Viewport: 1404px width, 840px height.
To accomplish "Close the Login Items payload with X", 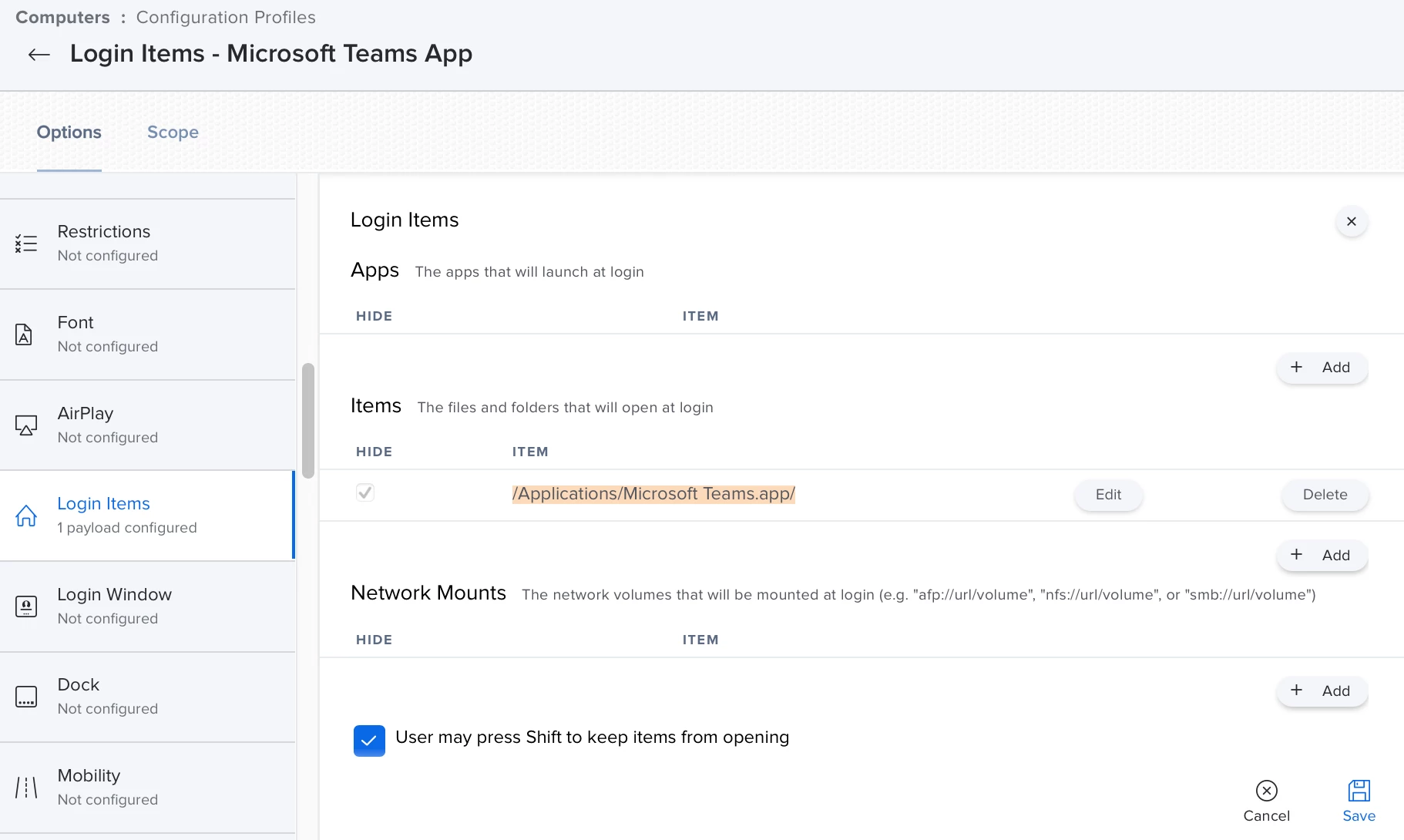I will pos(1352,221).
